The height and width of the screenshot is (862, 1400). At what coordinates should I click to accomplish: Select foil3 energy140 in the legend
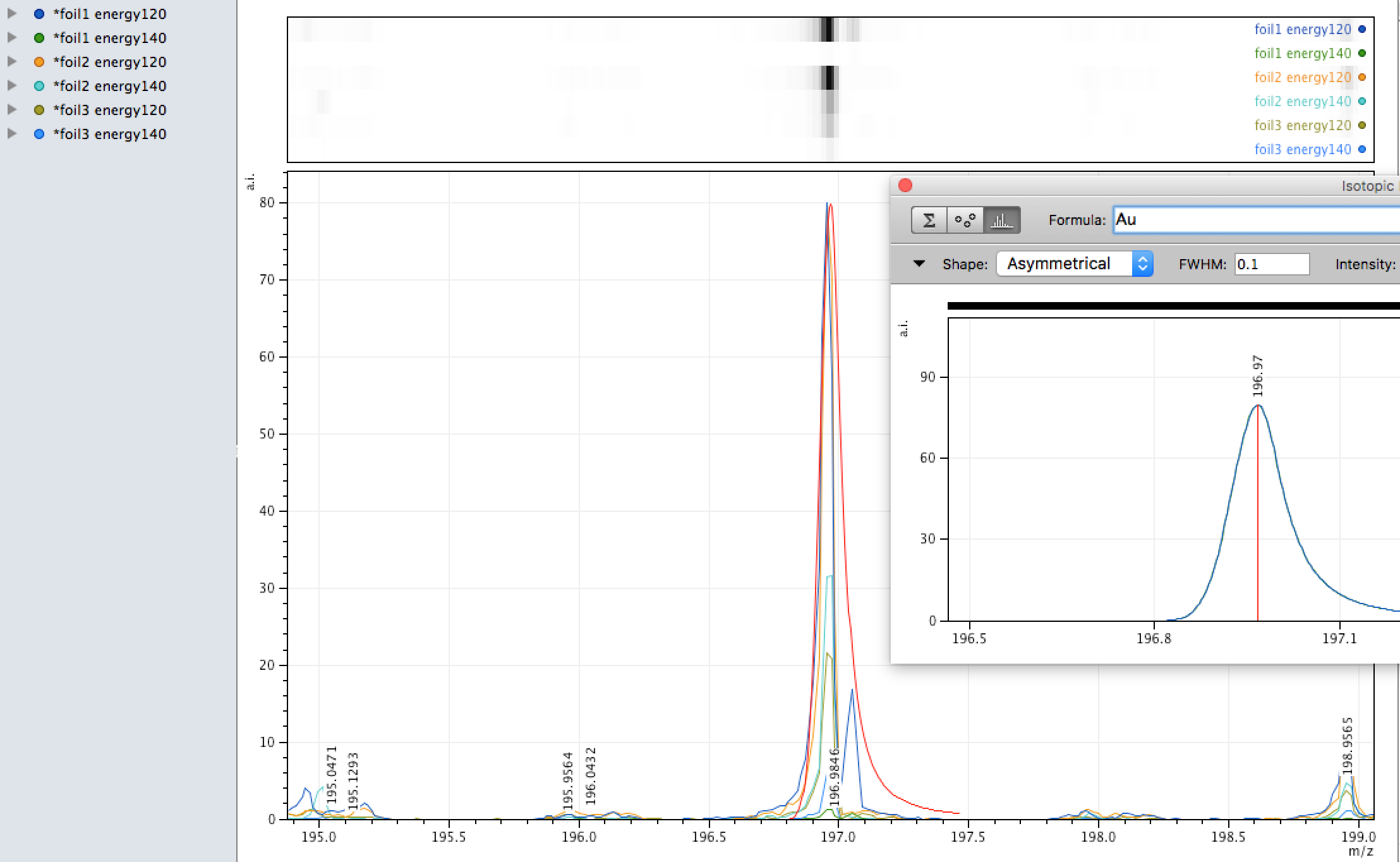click(1302, 150)
